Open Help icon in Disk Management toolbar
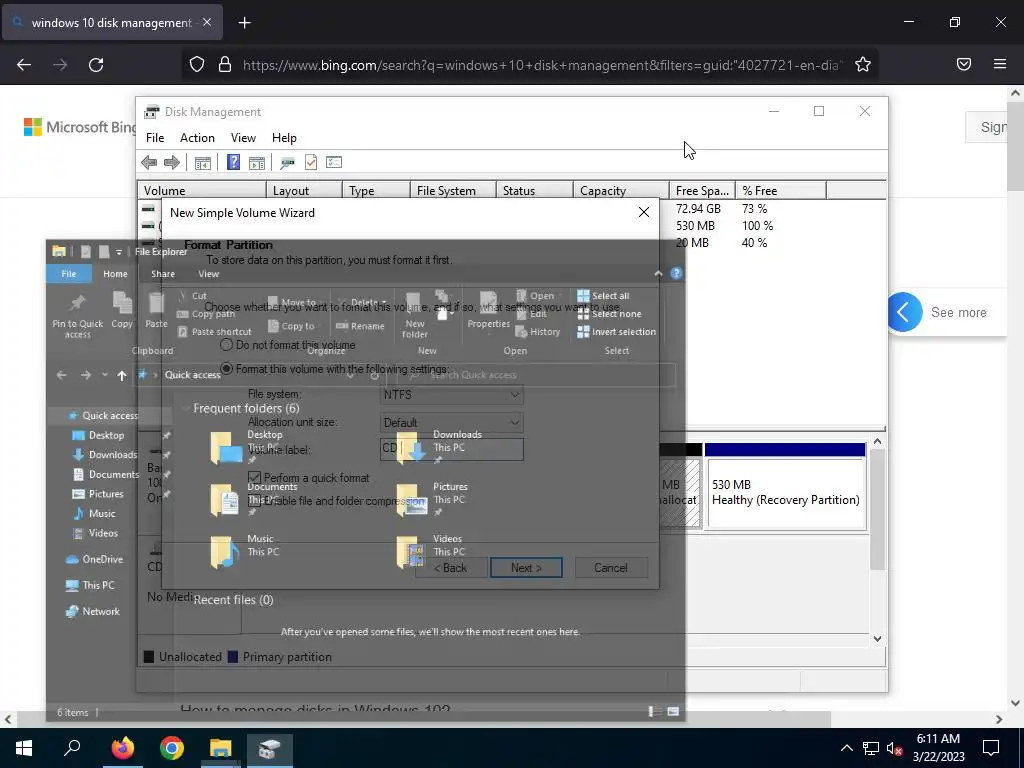 233,162
